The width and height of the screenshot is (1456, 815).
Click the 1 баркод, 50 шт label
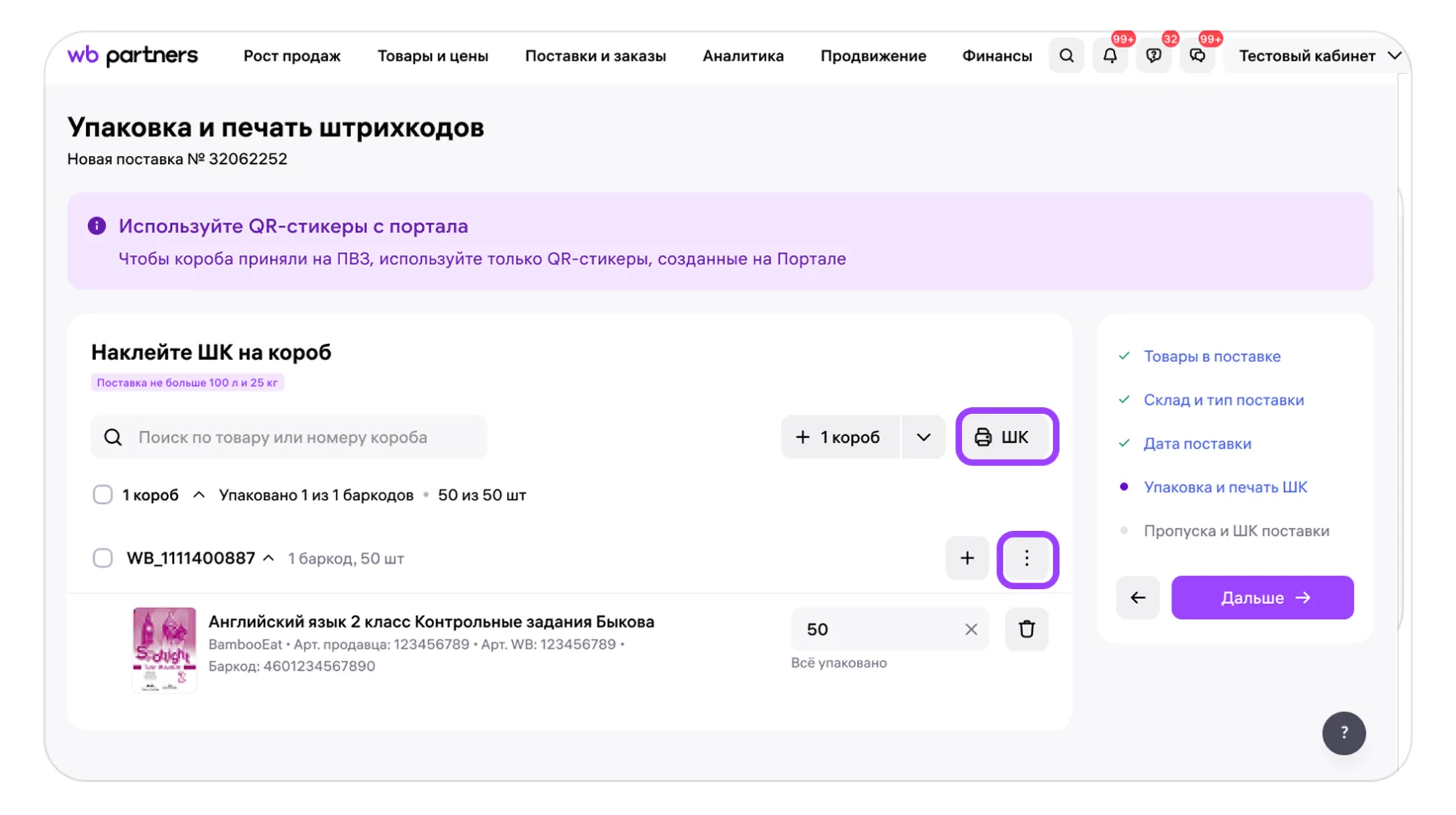(x=346, y=559)
